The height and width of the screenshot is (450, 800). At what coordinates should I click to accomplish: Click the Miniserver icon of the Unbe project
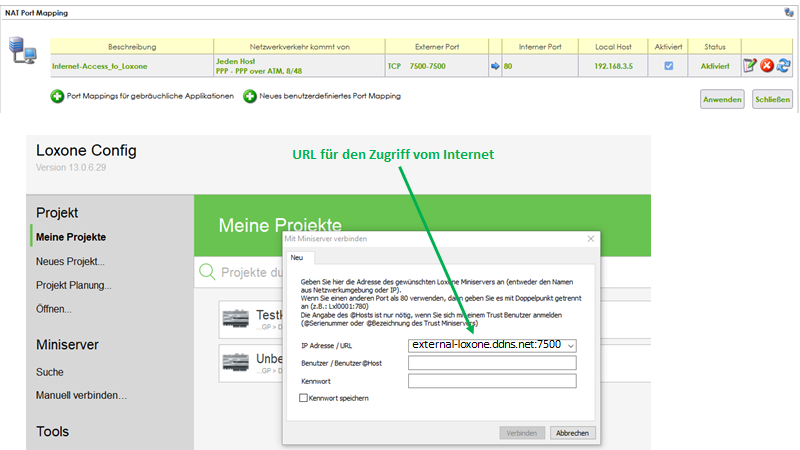click(x=236, y=362)
